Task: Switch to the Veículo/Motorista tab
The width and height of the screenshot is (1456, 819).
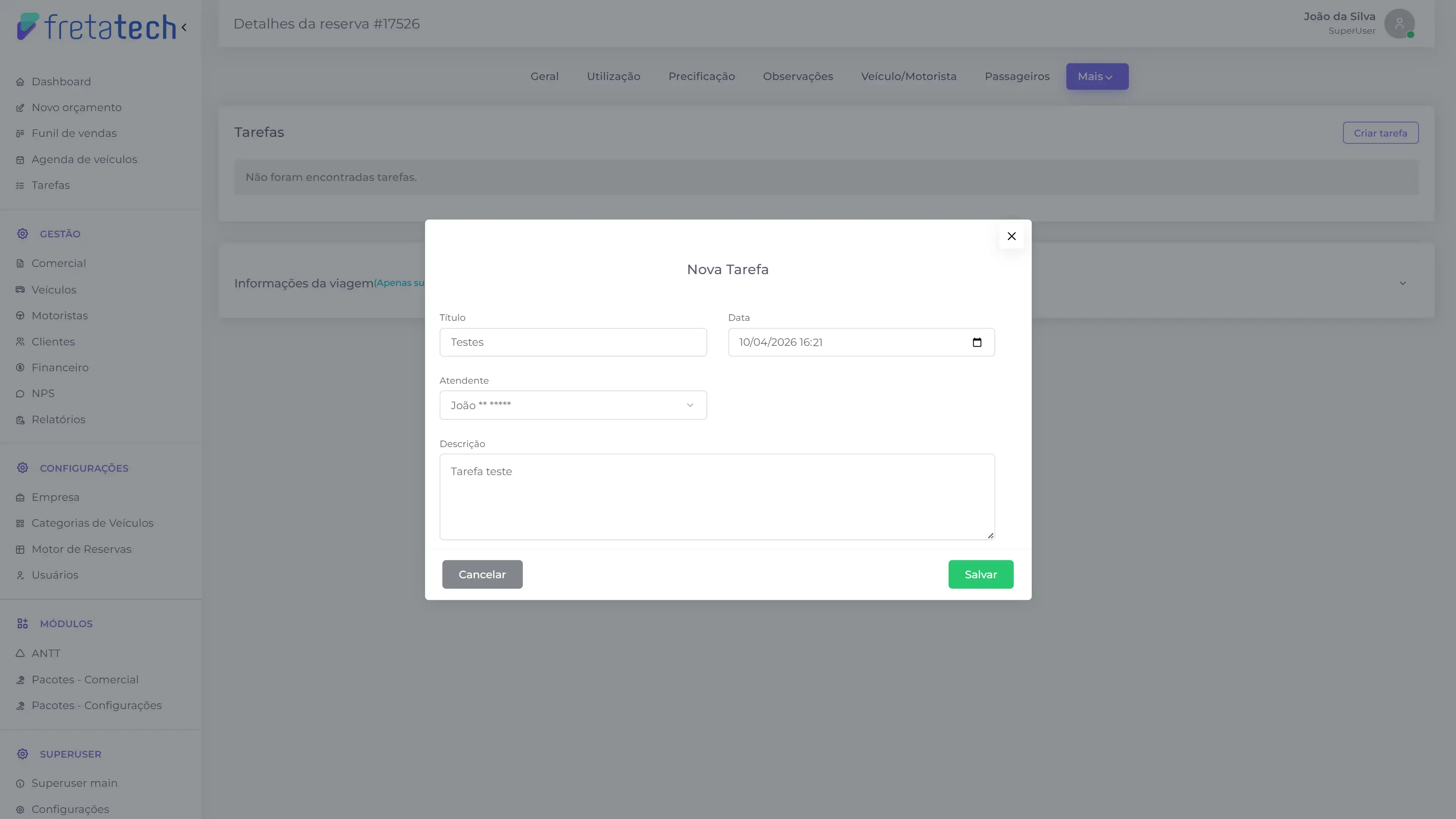Action: (909, 76)
